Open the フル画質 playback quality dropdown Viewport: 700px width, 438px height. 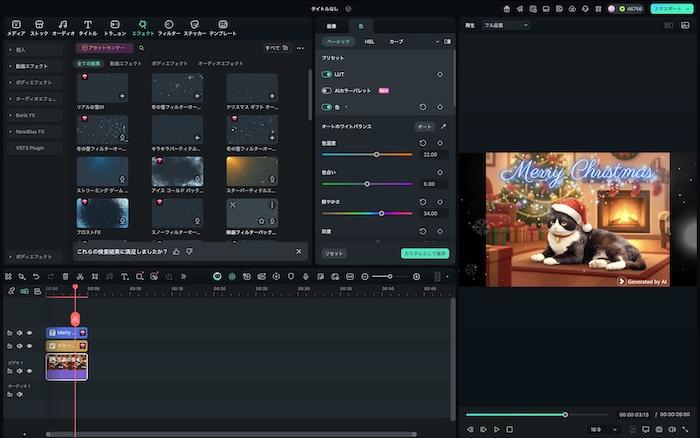505,24
